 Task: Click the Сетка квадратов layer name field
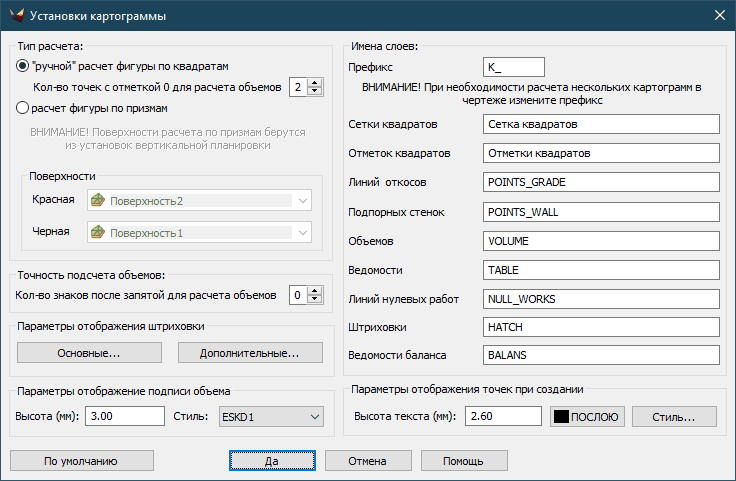pos(600,125)
